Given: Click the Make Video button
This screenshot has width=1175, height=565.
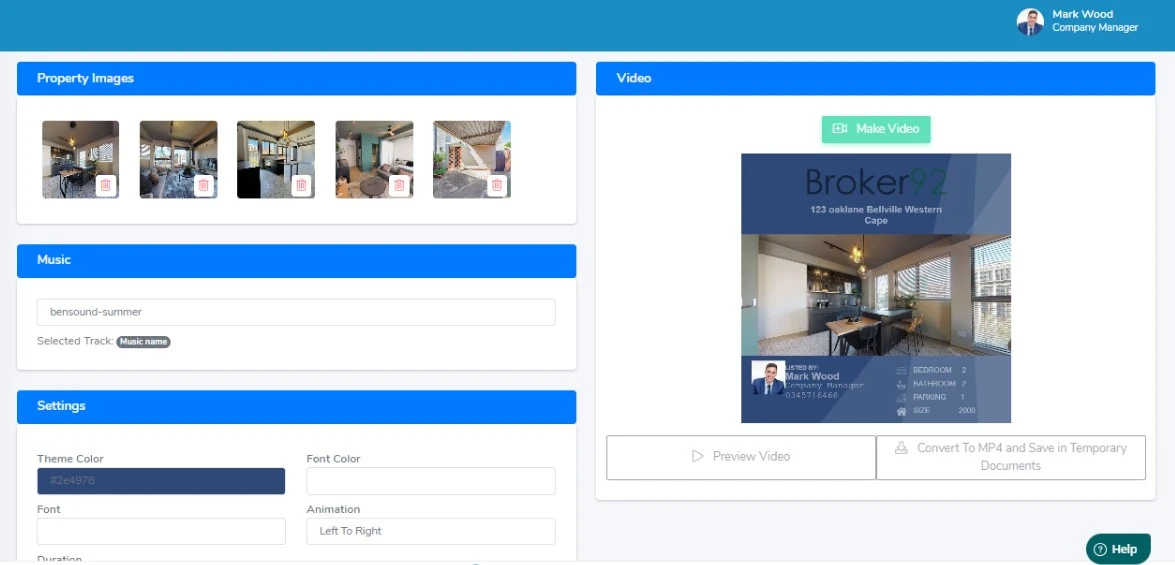Looking at the screenshot, I should (x=876, y=129).
